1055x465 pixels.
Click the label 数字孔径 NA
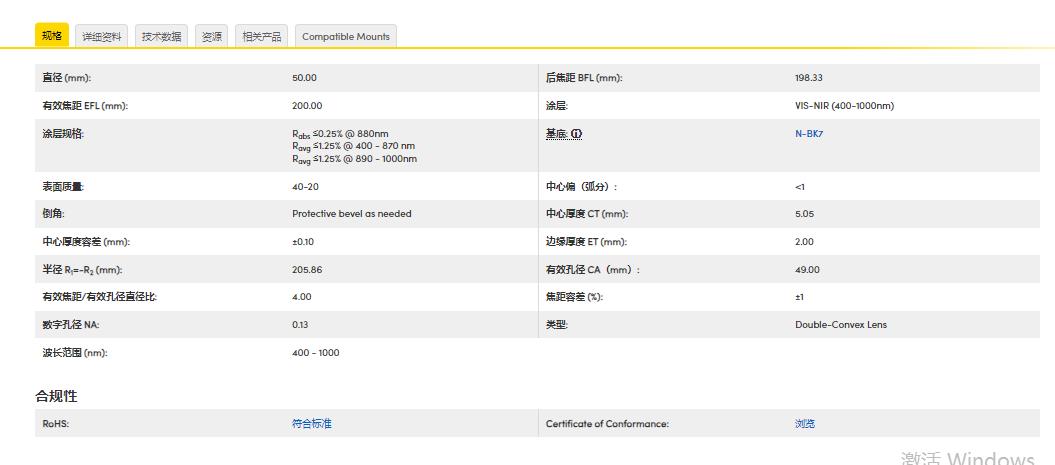click(x=71, y=324)
